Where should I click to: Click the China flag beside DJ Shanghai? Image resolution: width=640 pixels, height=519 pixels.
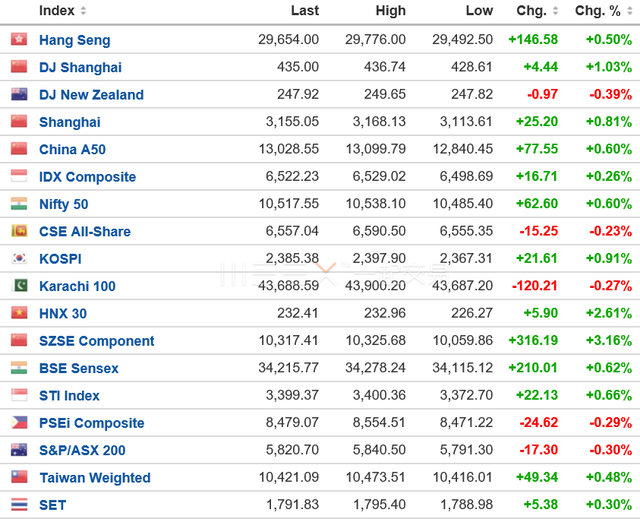point(19,67)
